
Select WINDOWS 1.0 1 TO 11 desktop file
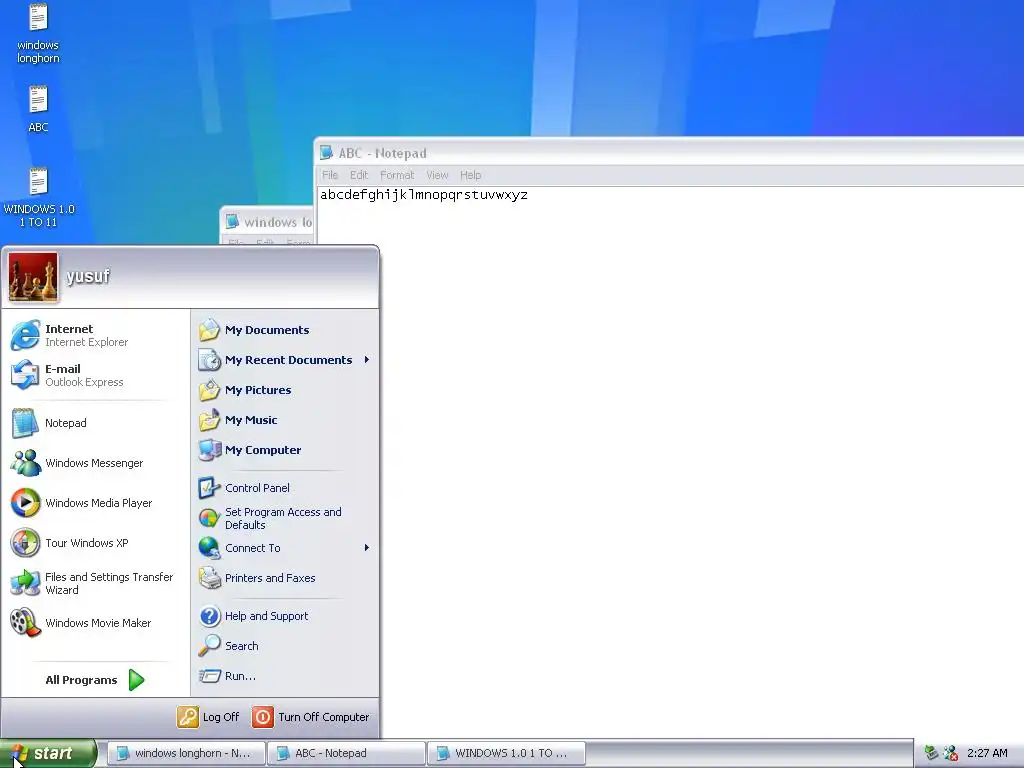pyautogui.click(x=38, y=182)
